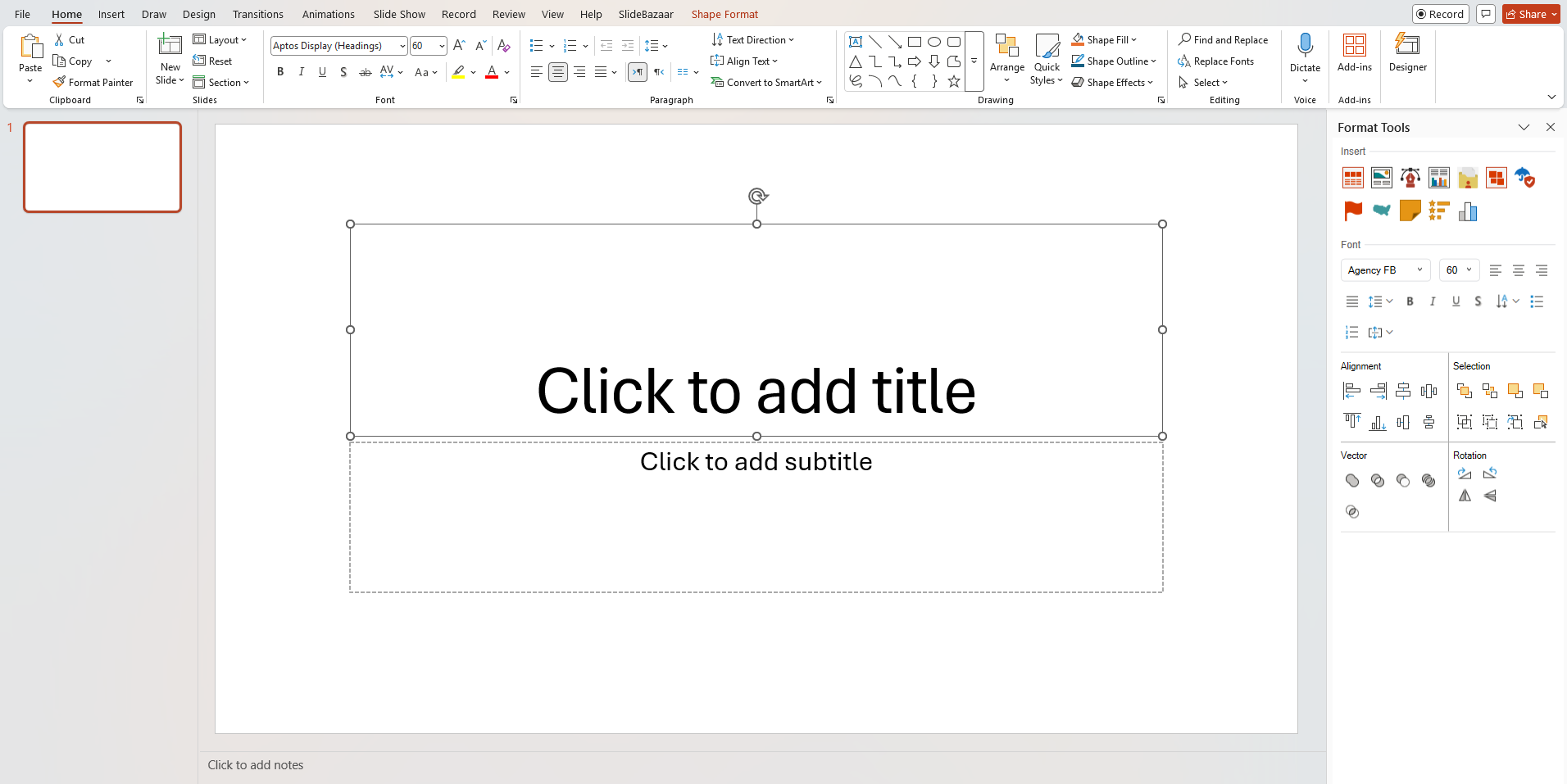
Task: Switch to the Design tab
Action: (199, 14)
